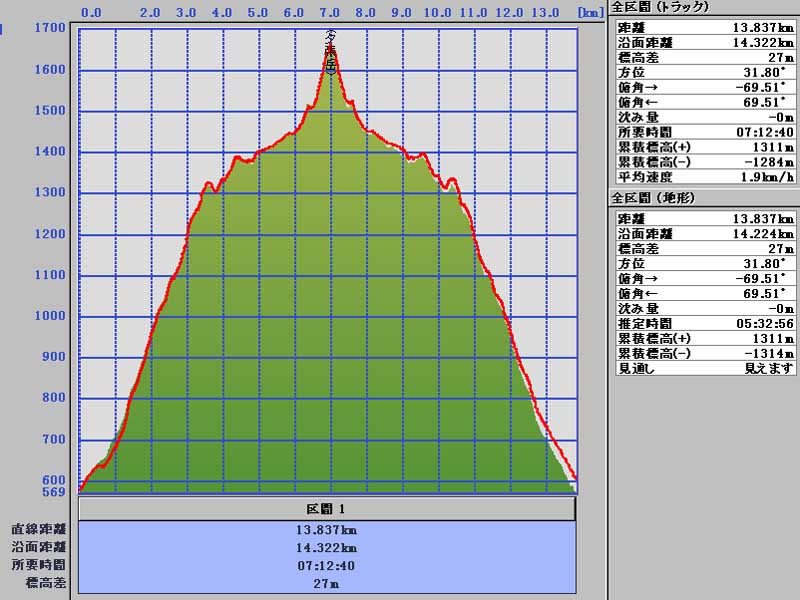
Task: Click the 平均速度 row showing 1.9km/h
Action: tap(705, 176)
